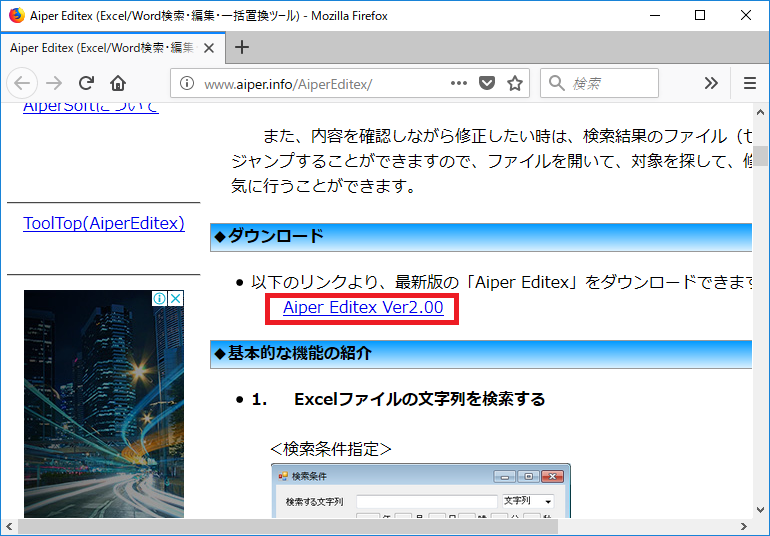The height and width of the screenshot is (536, 770).
Task: Close the advertisement with X icon
Action: point(176,298)
